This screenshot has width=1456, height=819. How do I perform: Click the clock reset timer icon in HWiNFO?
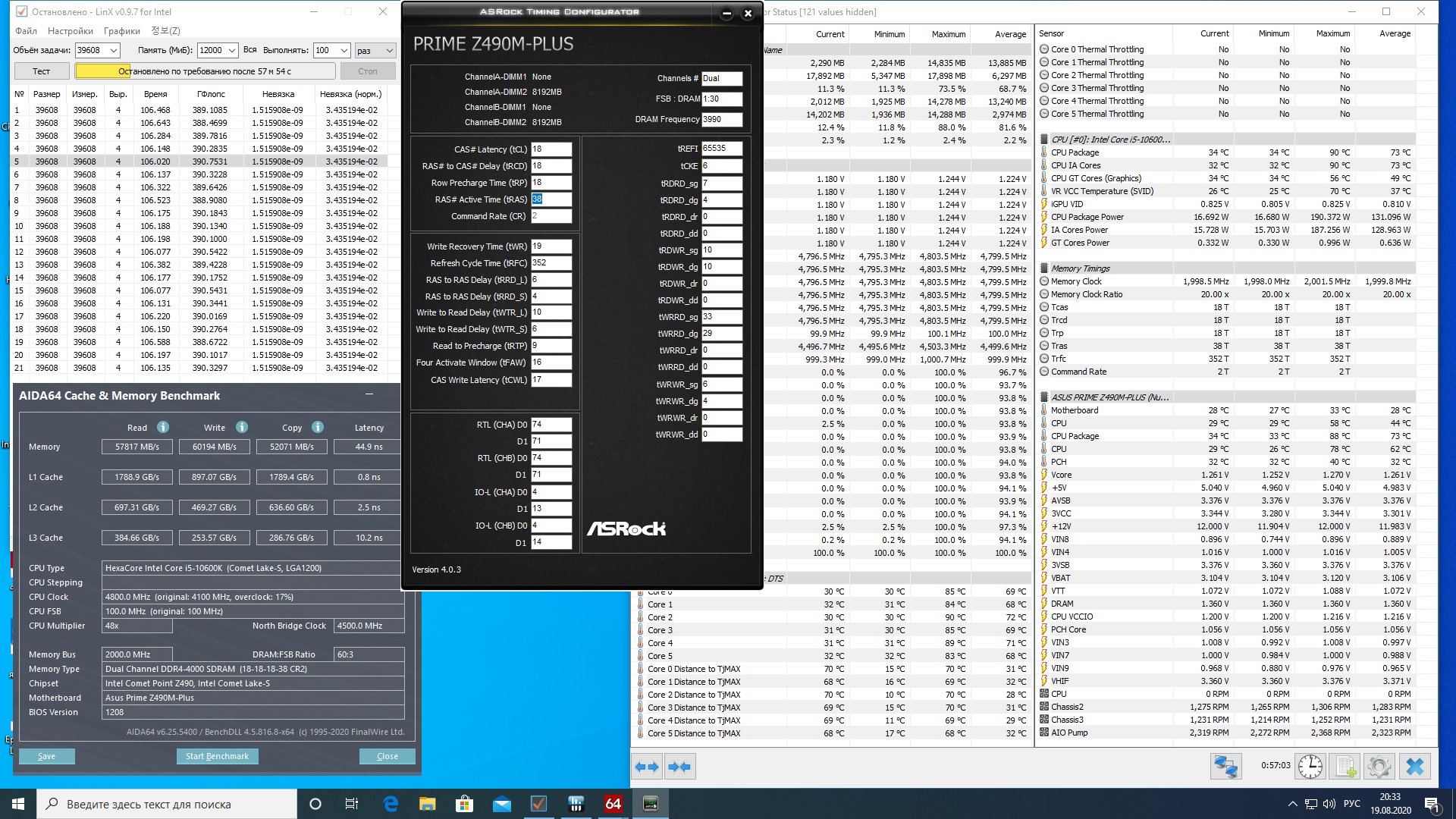pyautogui.click(x=1310, y=767)
